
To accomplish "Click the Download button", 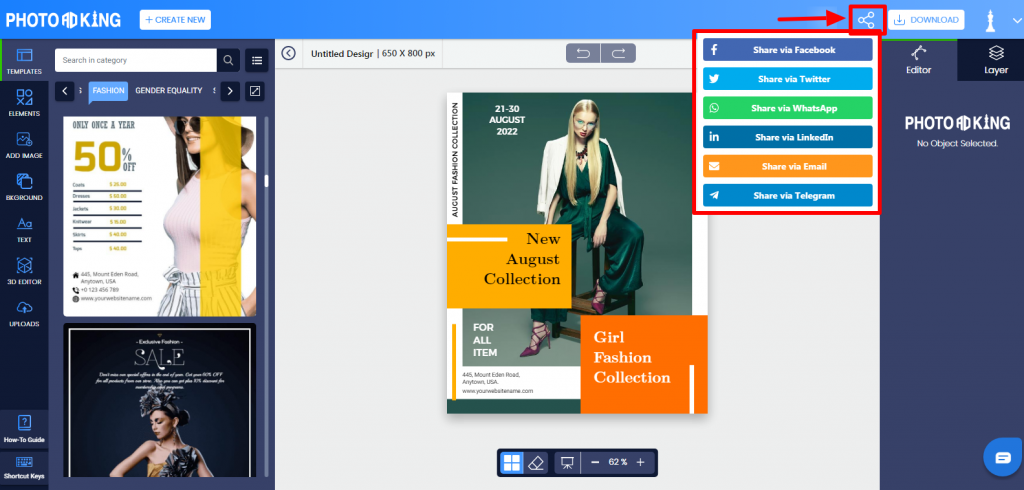I will tap(926, 20).
